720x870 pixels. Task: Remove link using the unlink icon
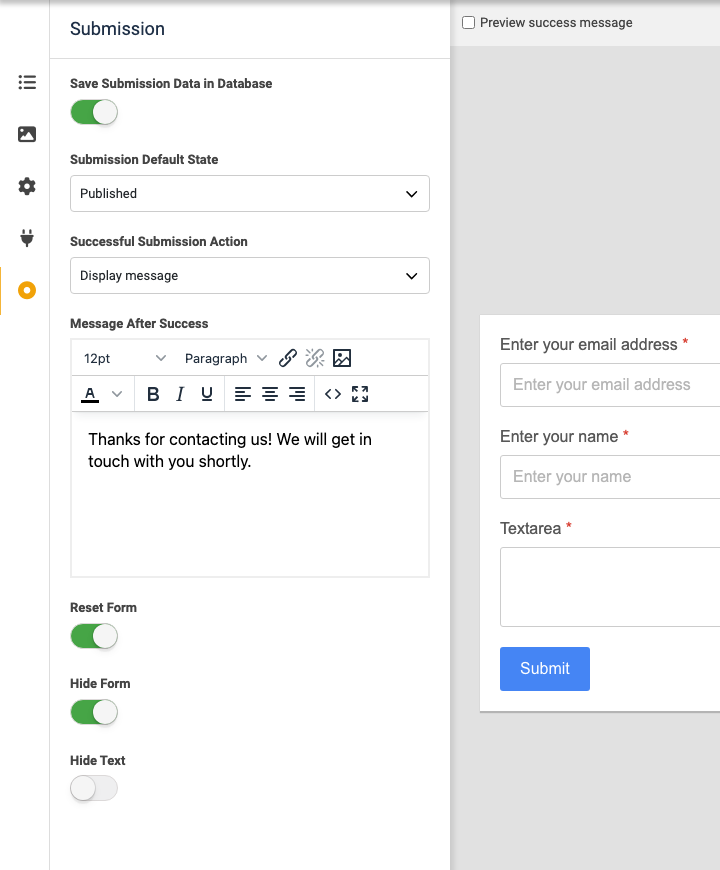[315, 358]
